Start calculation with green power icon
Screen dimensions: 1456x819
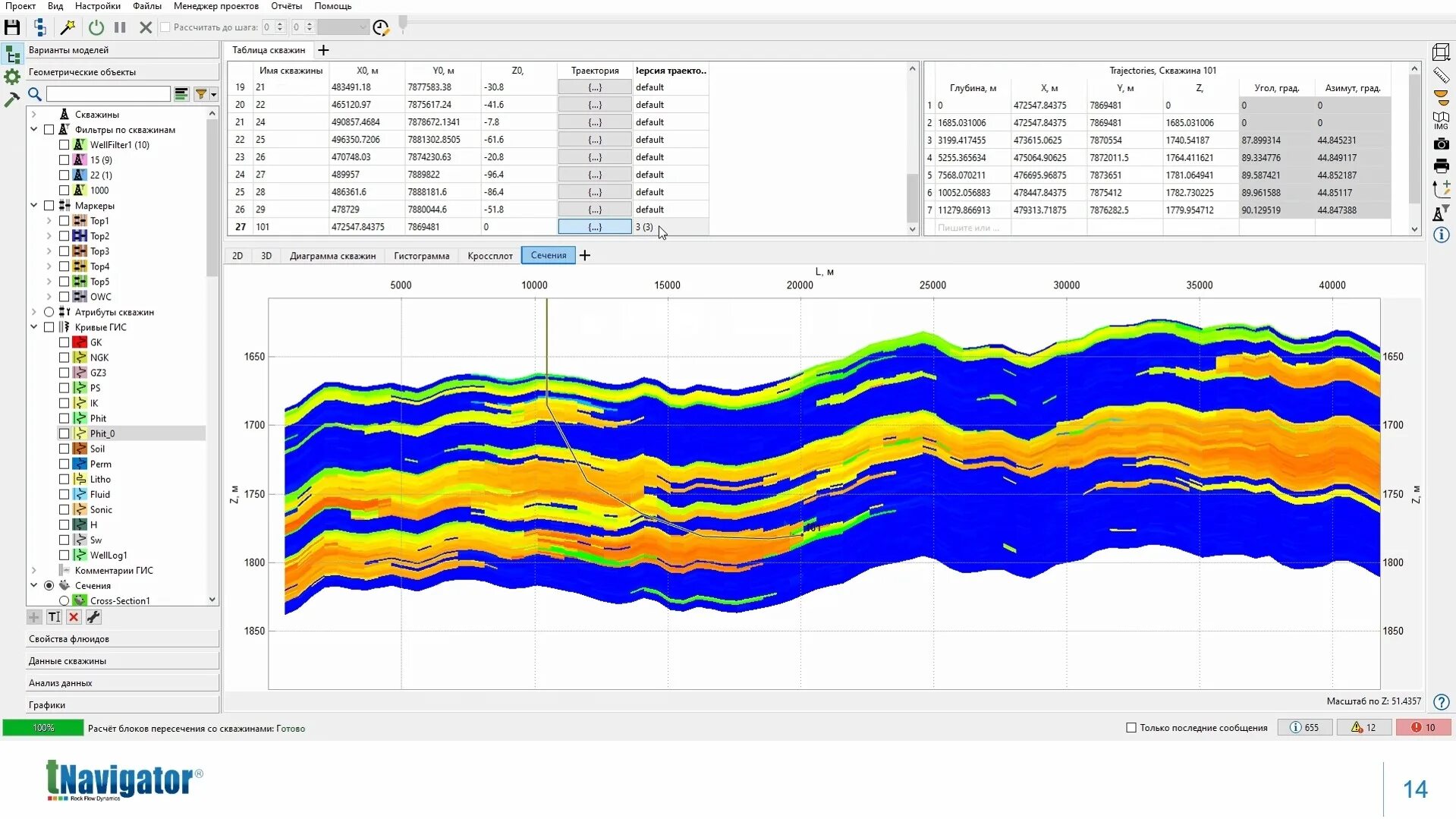point(96,27)
